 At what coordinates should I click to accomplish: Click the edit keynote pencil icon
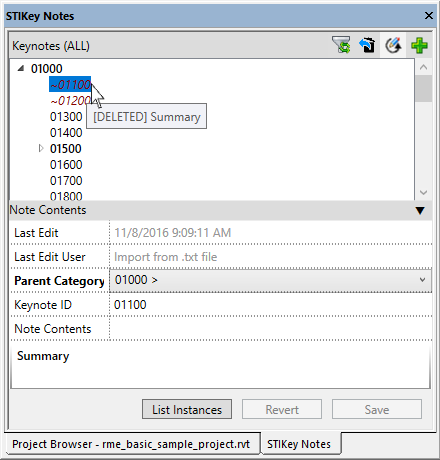click(x=393, y=45)
